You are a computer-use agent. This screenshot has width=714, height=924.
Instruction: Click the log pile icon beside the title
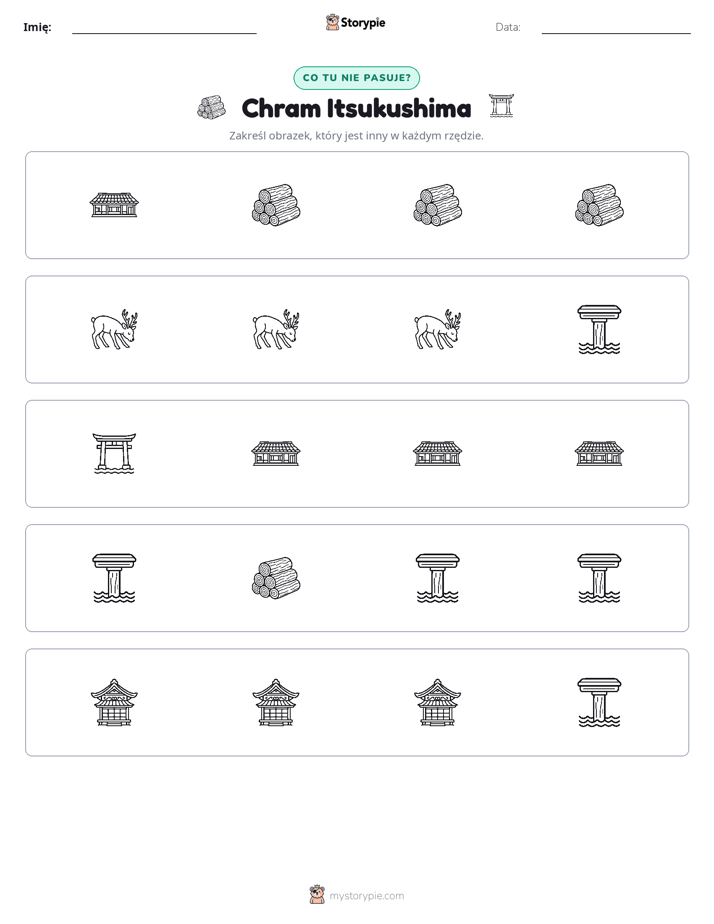point(211,108)
